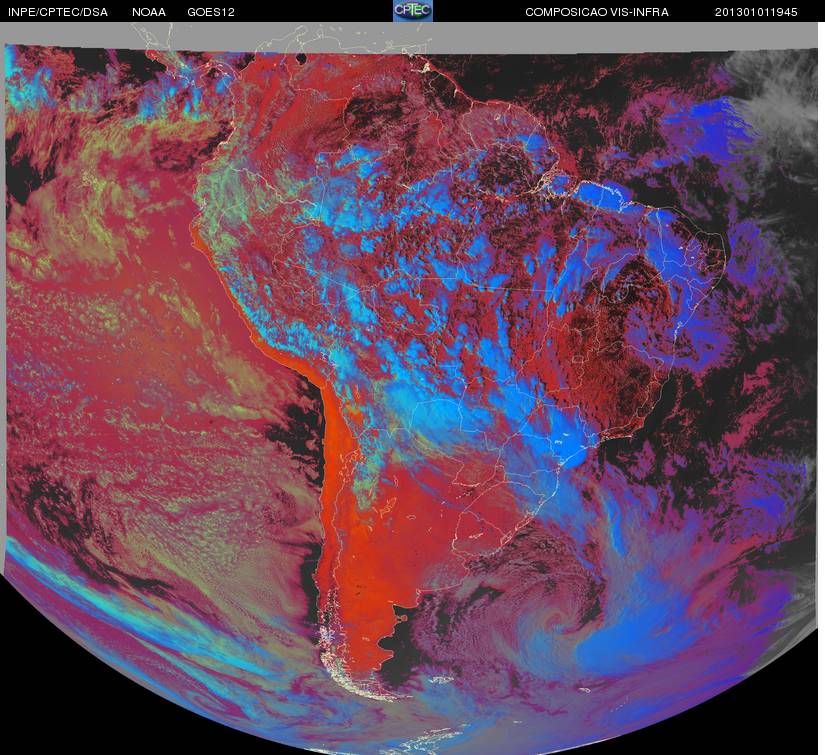
Task: Click the GOES12 satellite label
Action: tap(211, 12)
